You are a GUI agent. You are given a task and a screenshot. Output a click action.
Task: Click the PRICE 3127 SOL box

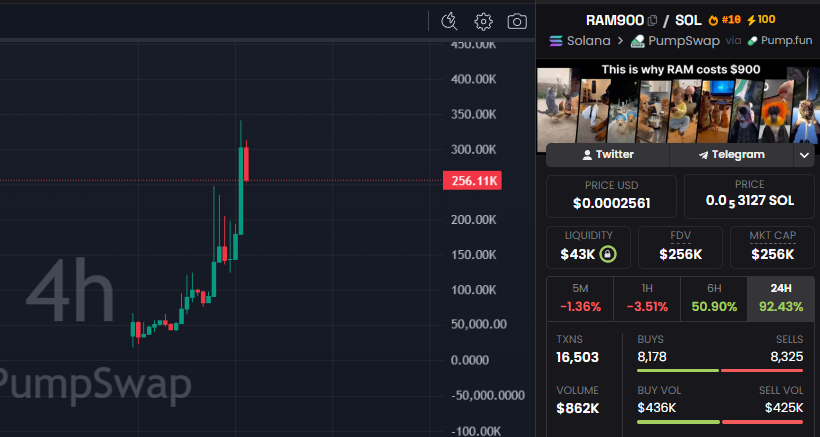749,197
